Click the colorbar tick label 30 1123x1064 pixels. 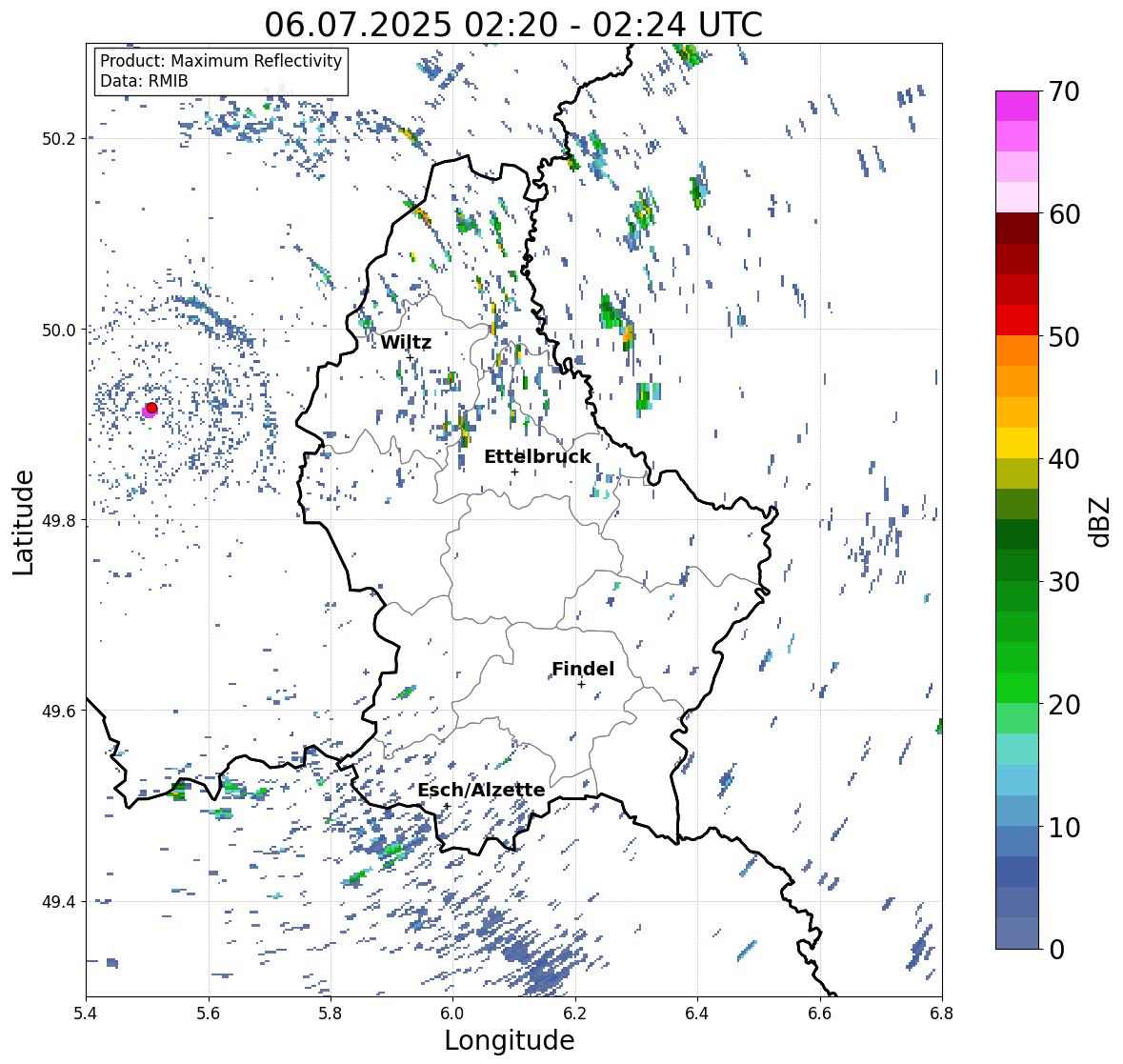(x=1064, y=582)
